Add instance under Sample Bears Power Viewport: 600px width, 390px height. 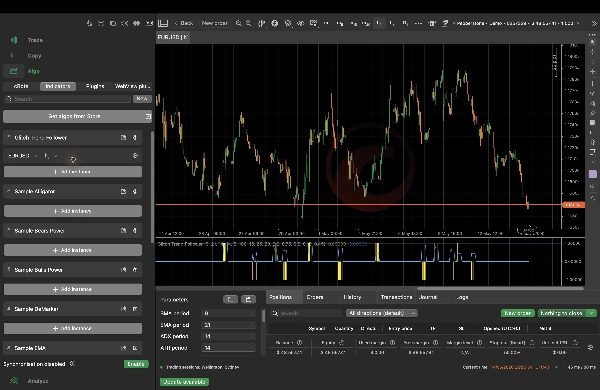click(73, 250)
